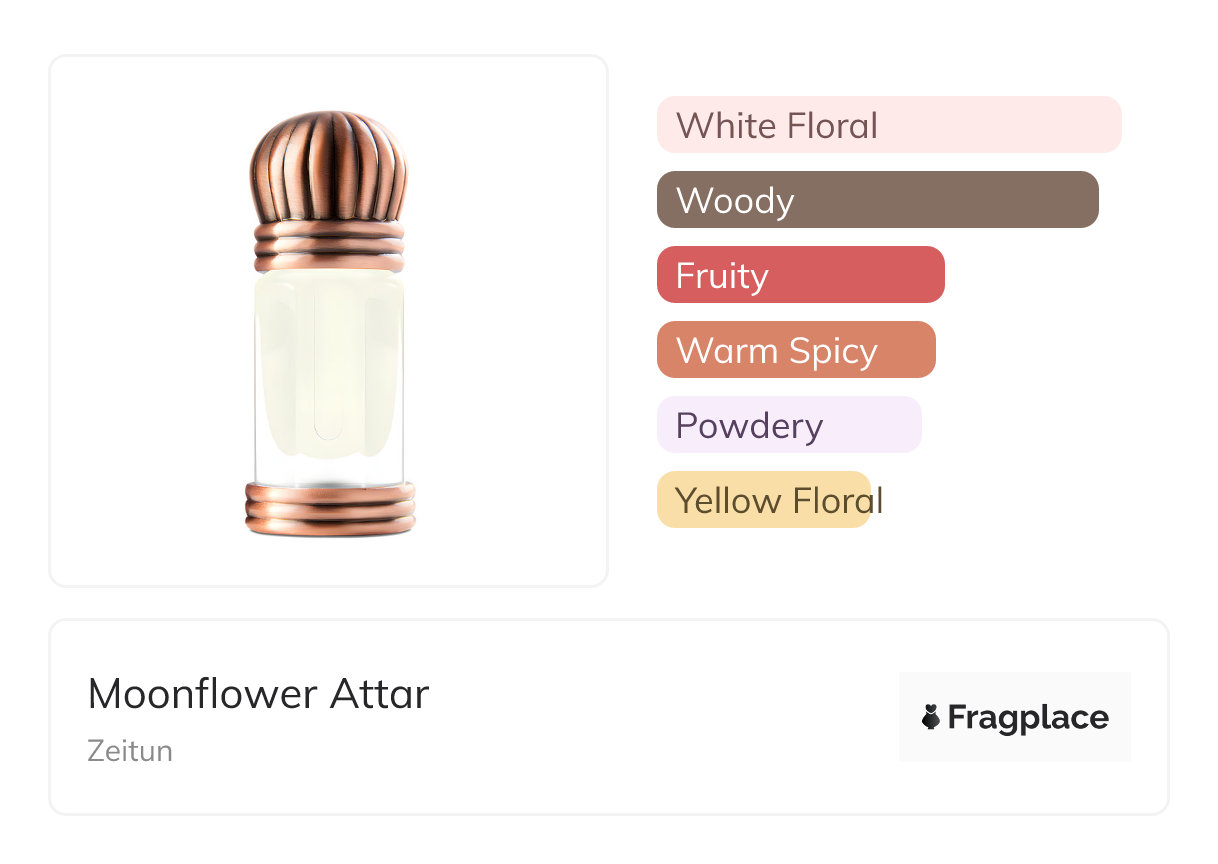The width and height of the screenshot is (1218, 864).
Task: Click the Yellow Floral accord bar
Action: (x=763, y=500)
